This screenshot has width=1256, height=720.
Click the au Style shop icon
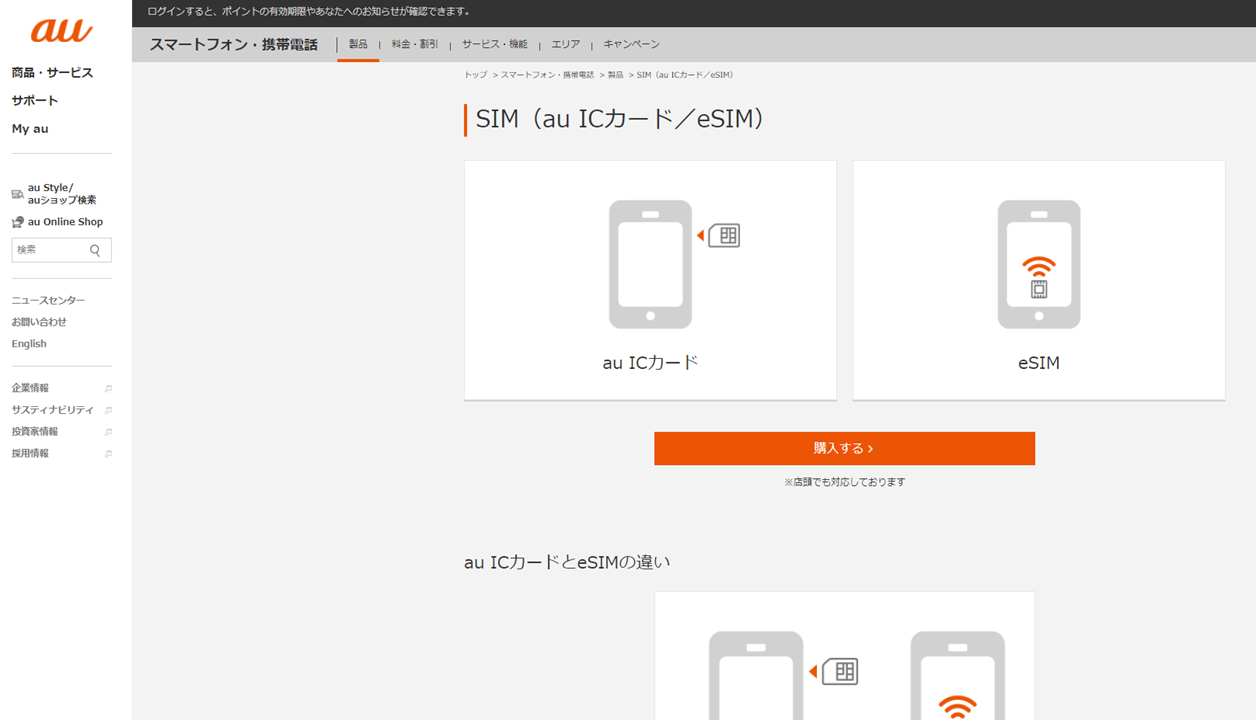coord(18,194)
